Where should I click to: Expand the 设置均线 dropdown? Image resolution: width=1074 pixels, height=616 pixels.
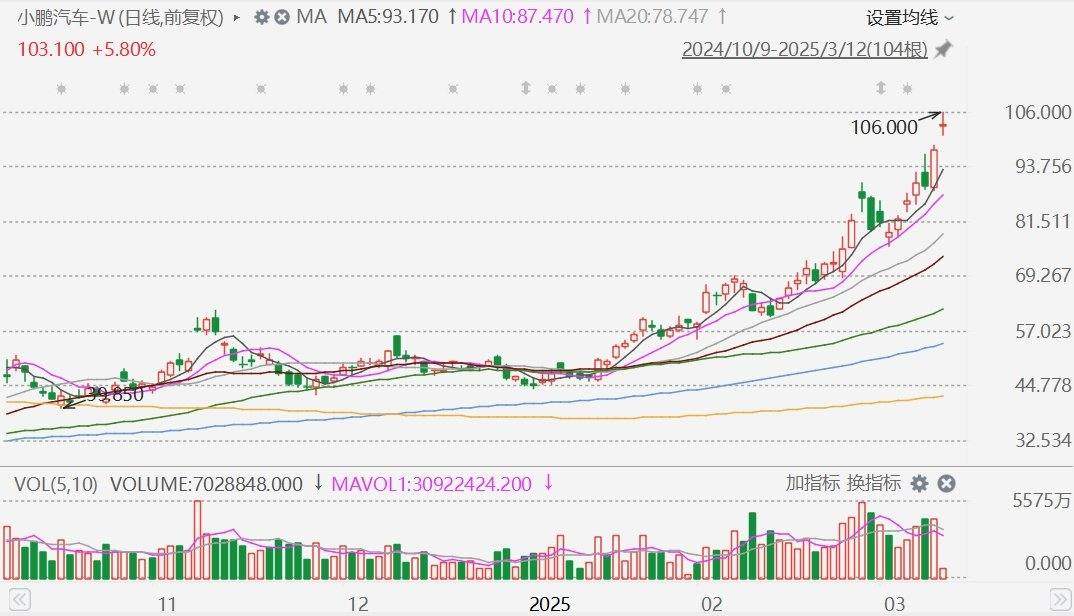tap(910, 17)
